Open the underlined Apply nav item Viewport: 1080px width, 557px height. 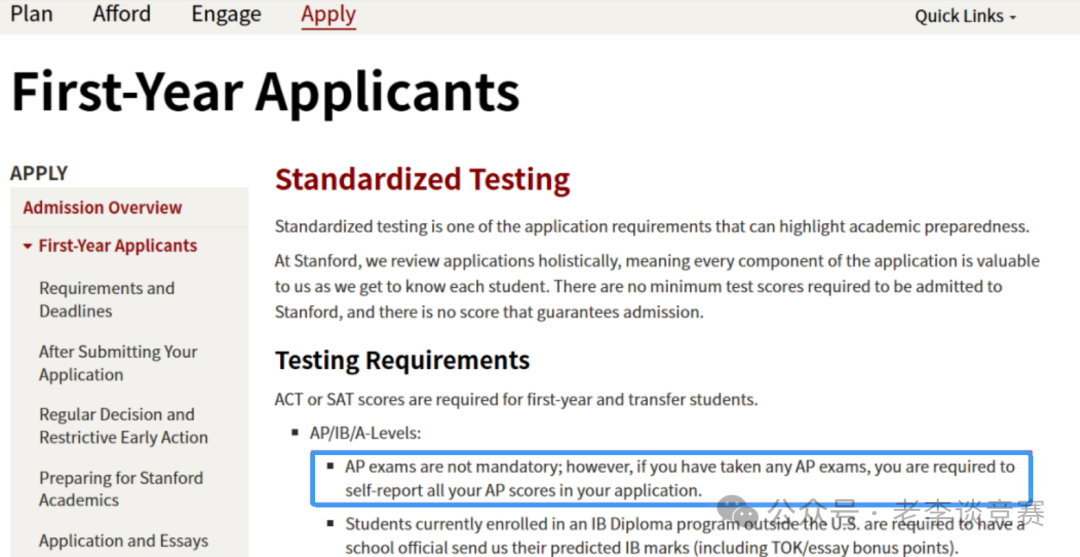point(328,14)
